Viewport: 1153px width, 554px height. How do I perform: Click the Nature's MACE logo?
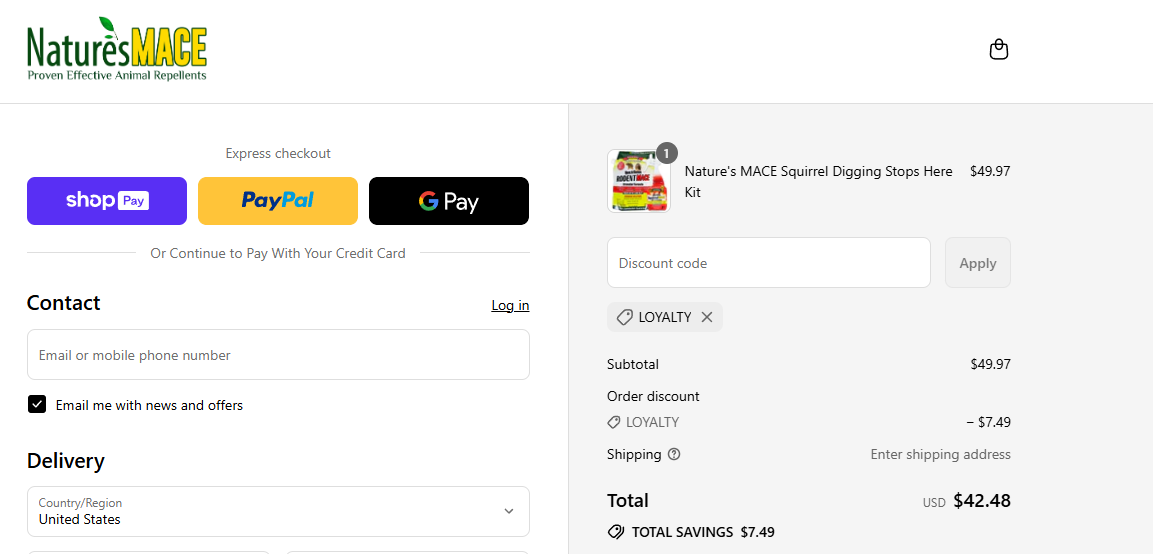click(x=117, y=49)
